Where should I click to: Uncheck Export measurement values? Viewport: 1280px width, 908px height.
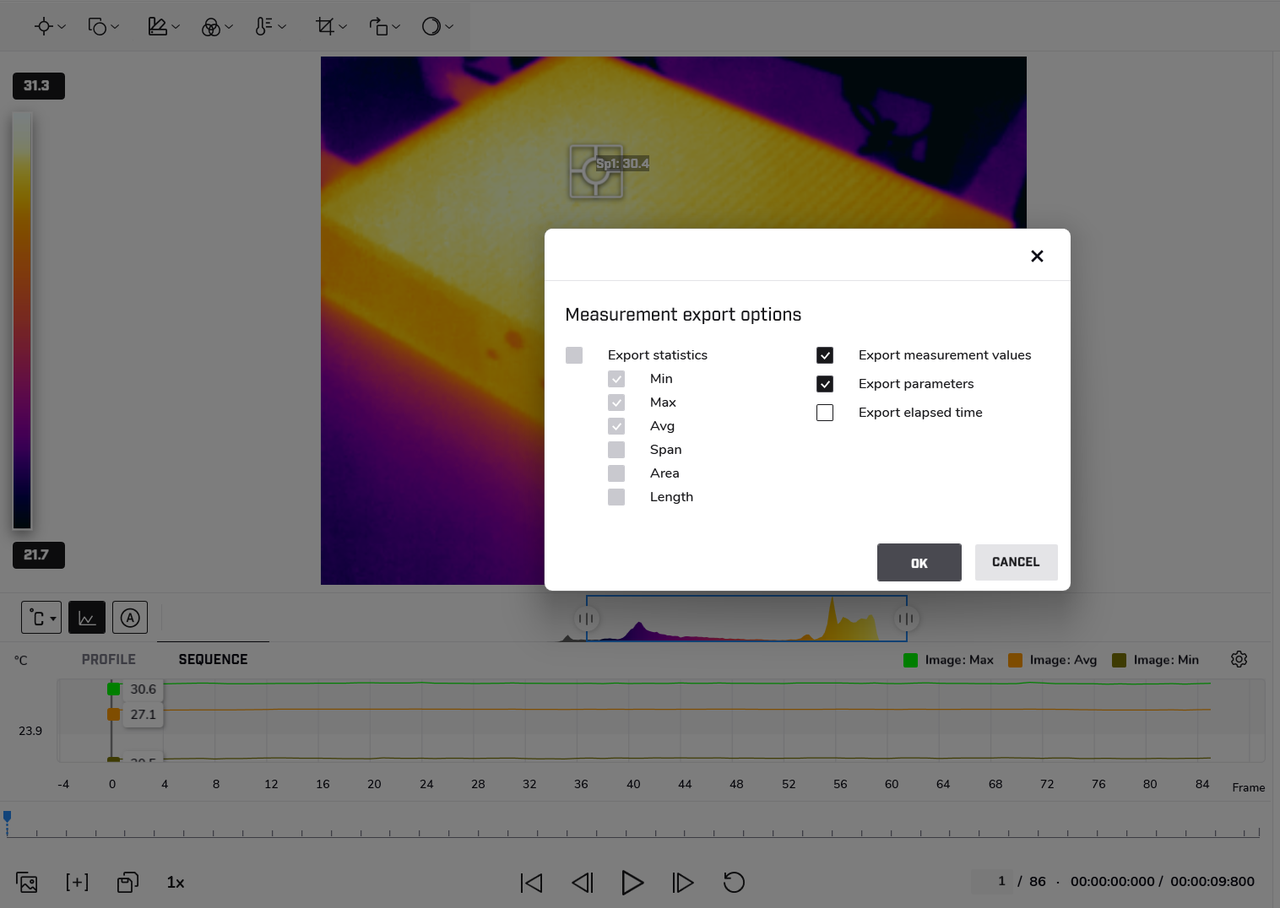tap(825, 356)
